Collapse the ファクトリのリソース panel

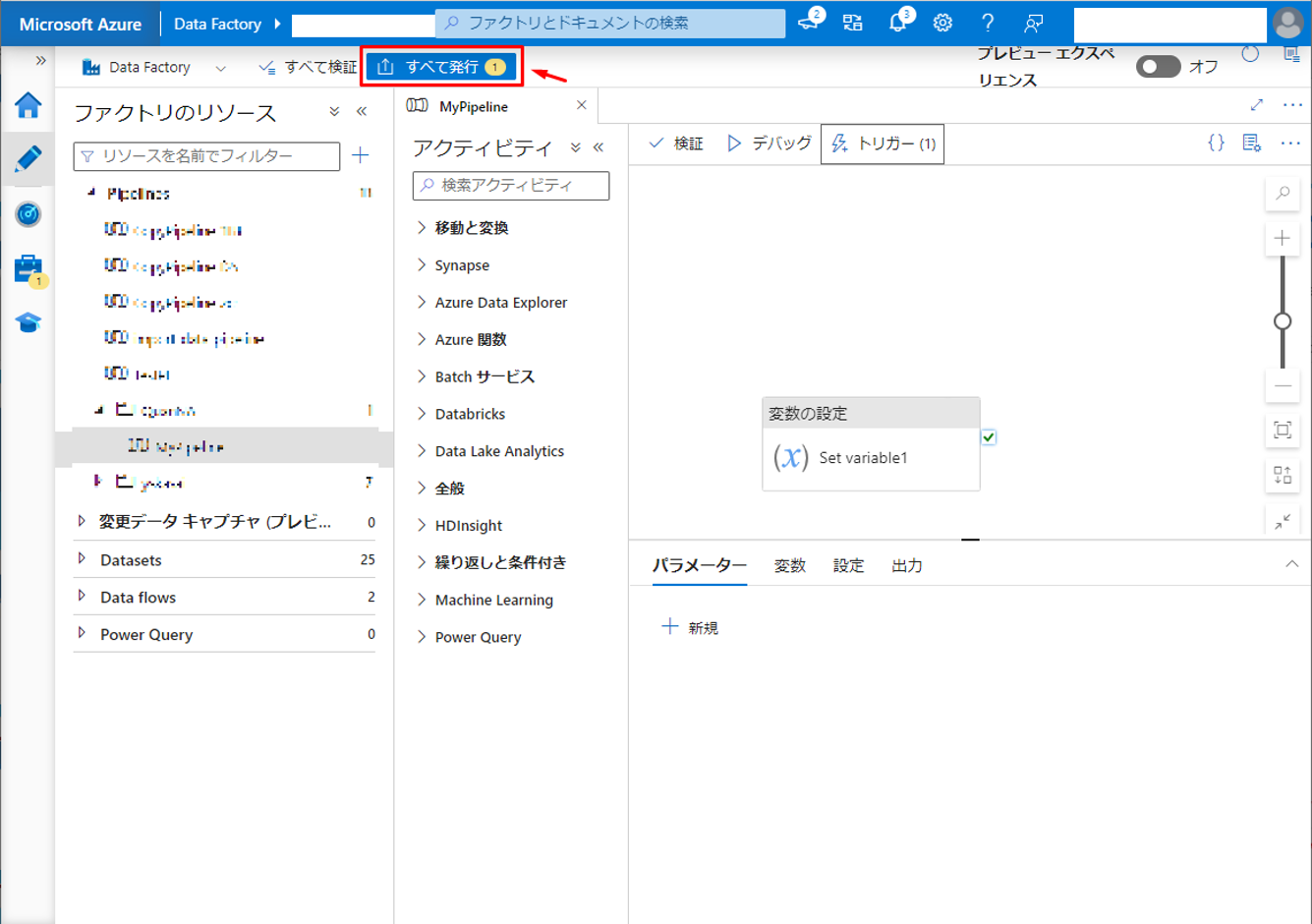click(362, 112)
